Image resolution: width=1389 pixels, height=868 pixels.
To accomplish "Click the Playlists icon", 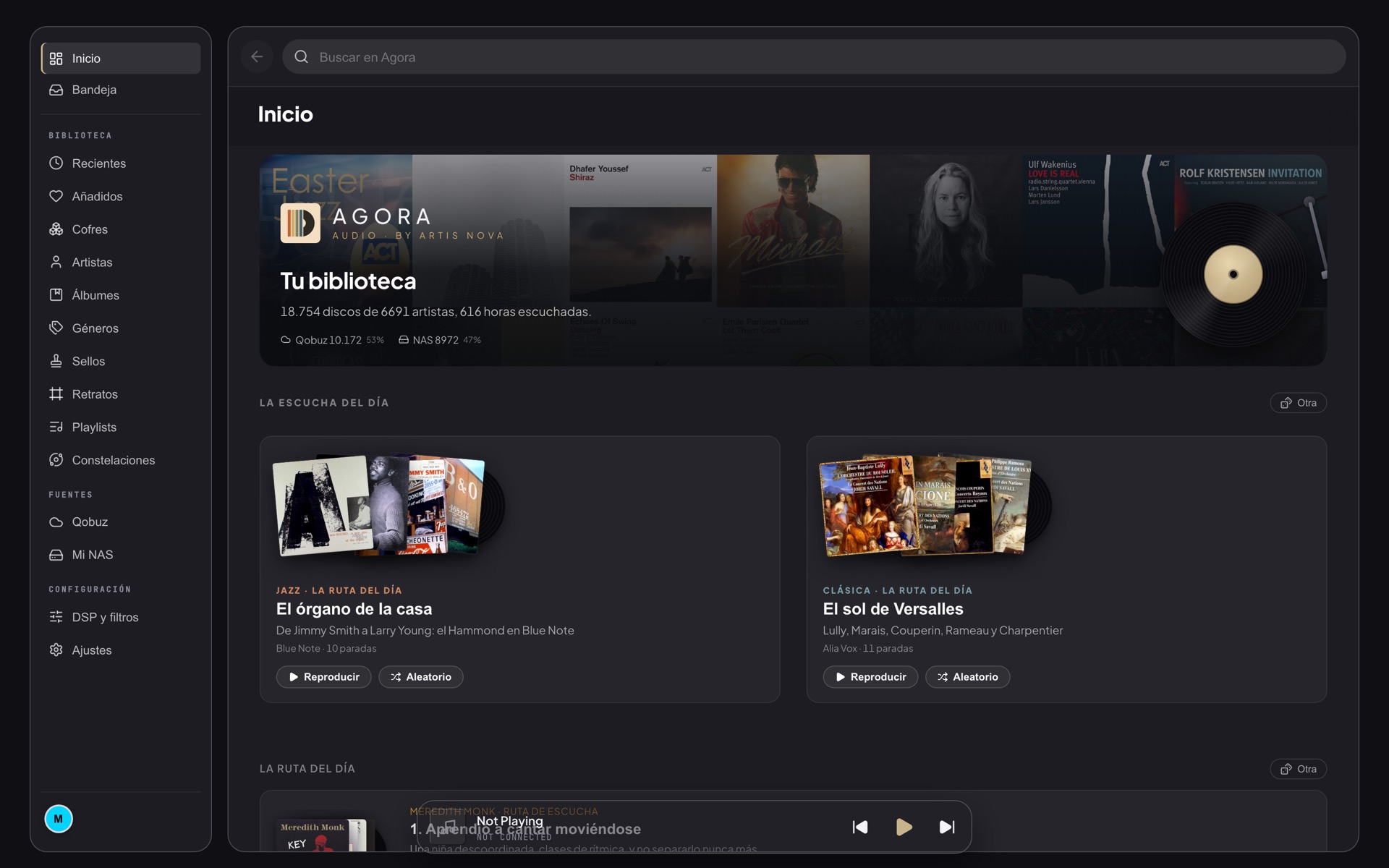I will point(56,427).
